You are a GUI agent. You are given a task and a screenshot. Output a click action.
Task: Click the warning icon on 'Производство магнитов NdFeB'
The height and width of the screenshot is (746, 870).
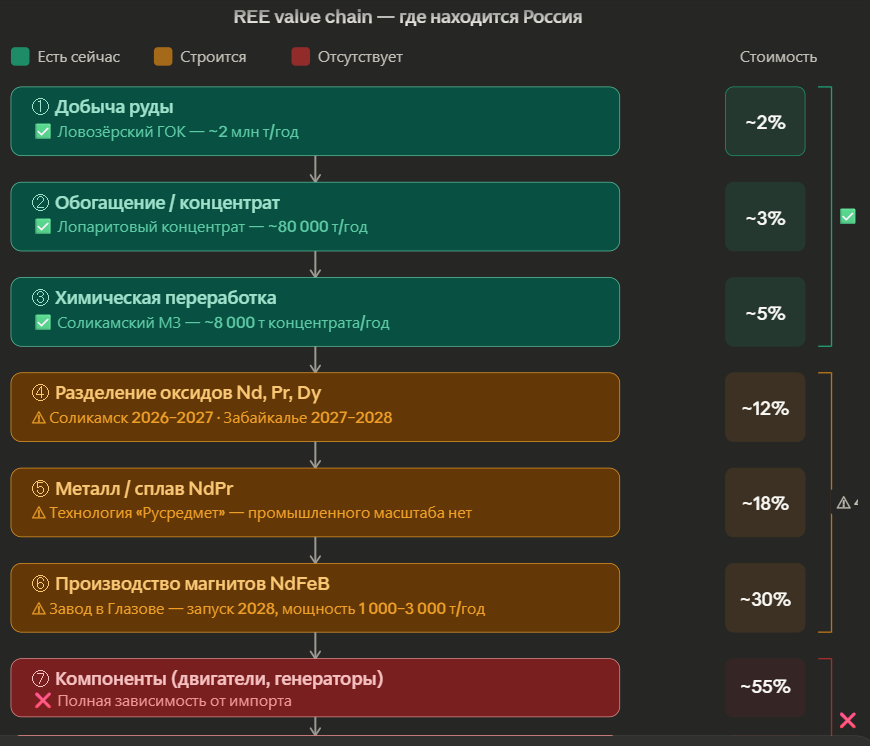point(40,607)
